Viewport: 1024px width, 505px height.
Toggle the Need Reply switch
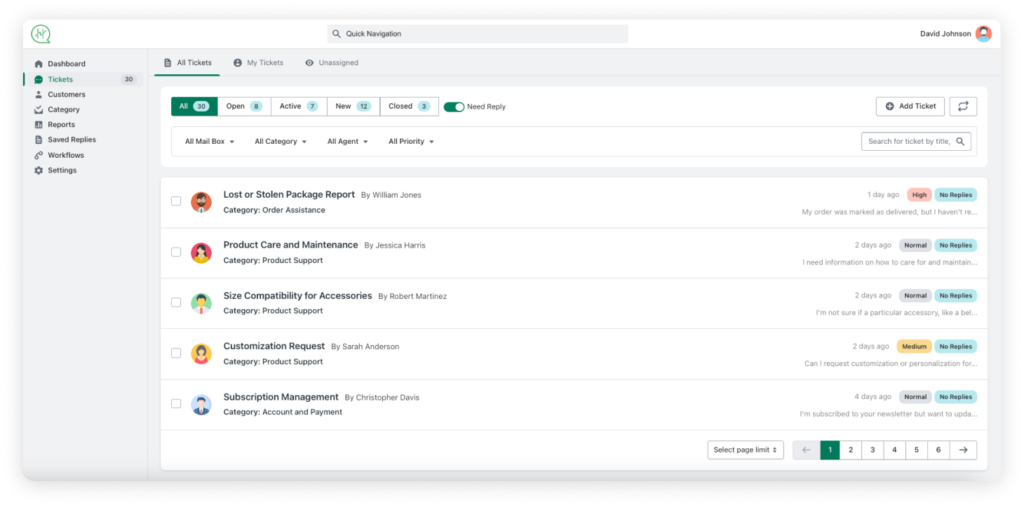point(454,106)
